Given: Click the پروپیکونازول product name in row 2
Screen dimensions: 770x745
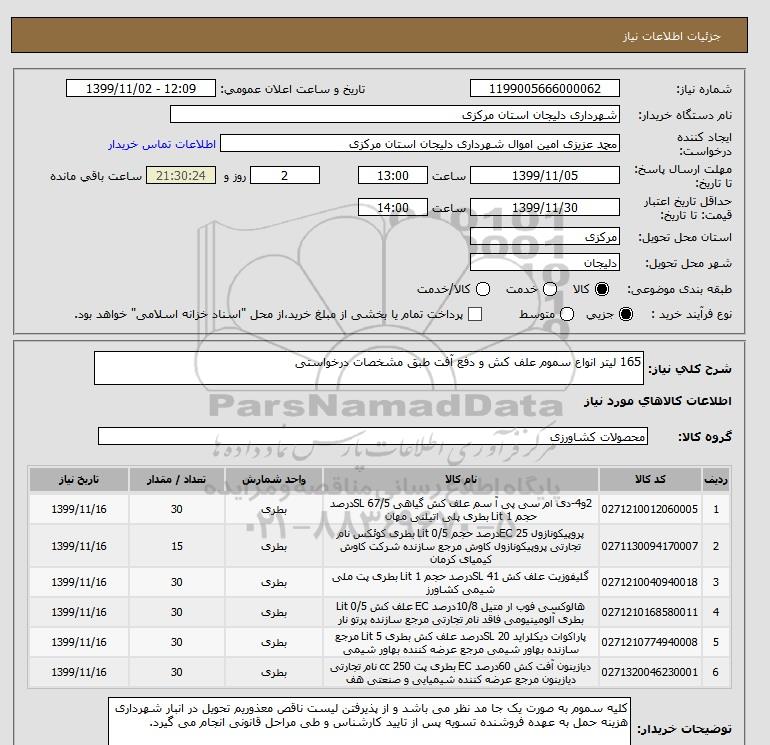Looking at the screenshot, I should pos(461,546).
